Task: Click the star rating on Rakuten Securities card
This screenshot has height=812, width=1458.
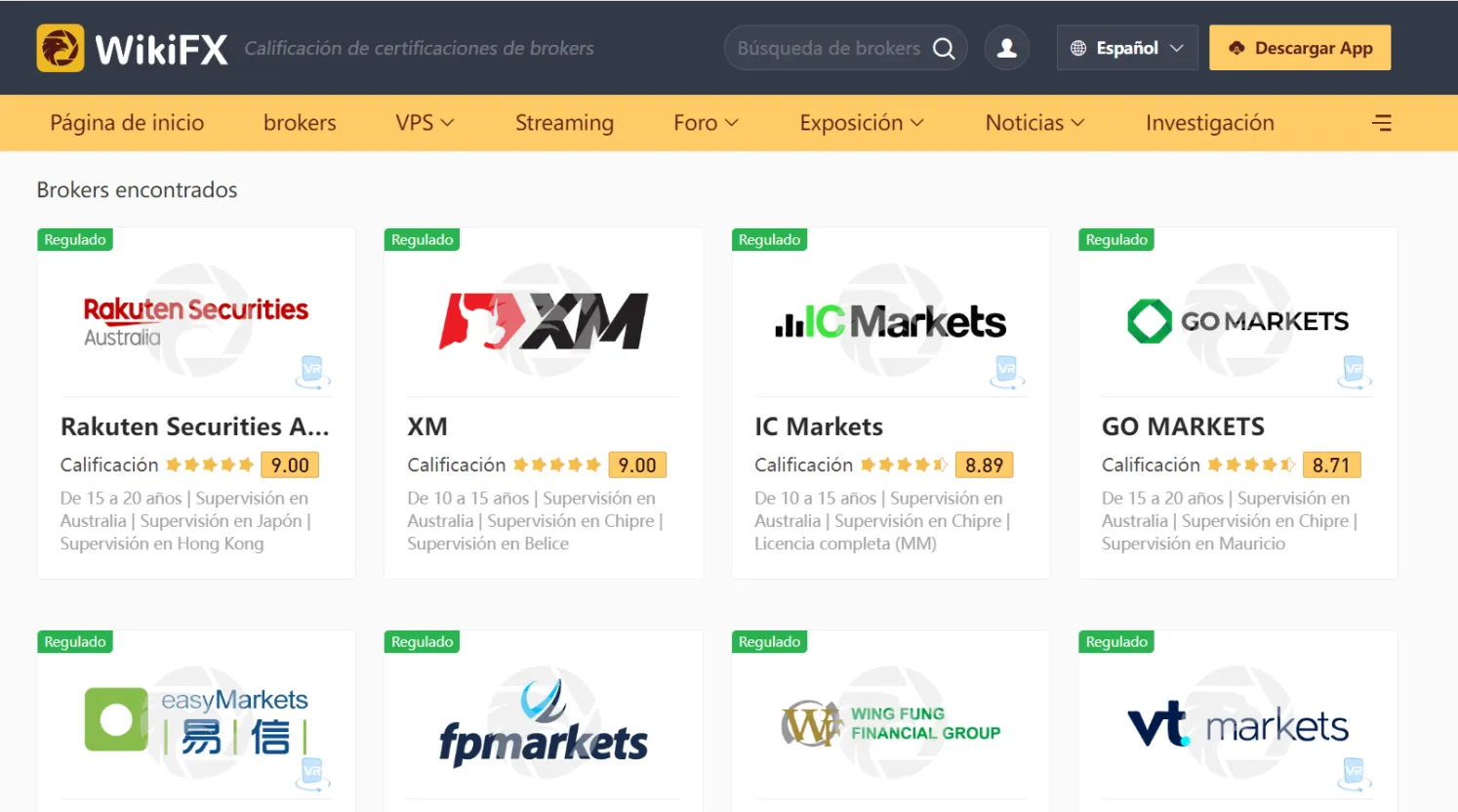Action: coord(210,465)
